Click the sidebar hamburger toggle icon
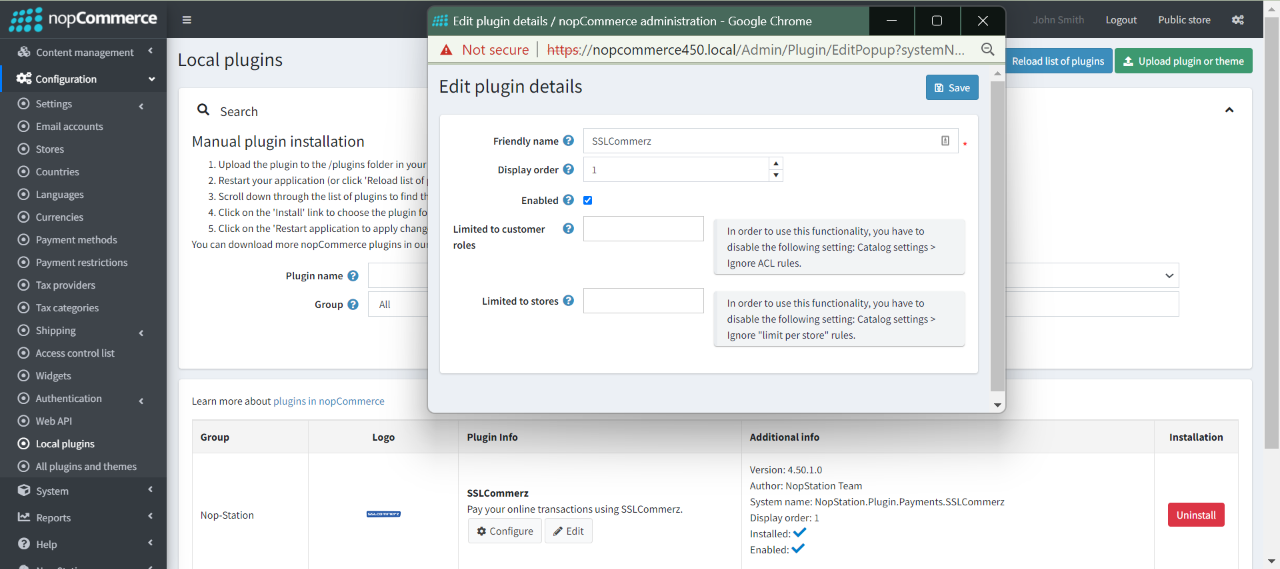 pyautogui.click(x=187, y=19)
